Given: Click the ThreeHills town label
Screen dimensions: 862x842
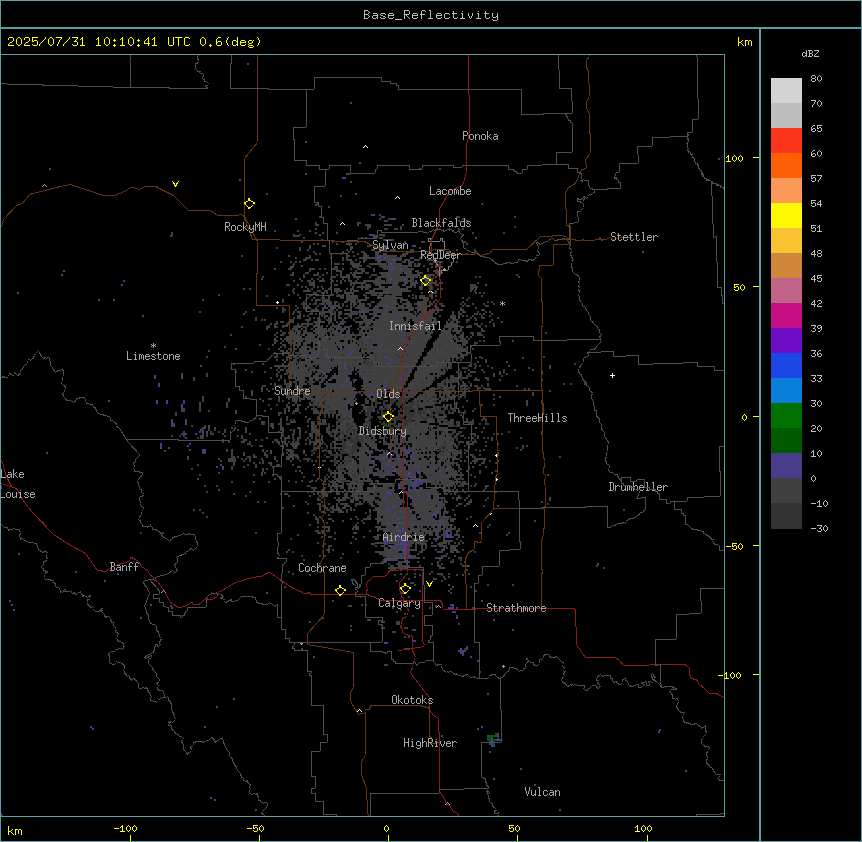Looking at the screenshot, I should (x=537, y=418).
